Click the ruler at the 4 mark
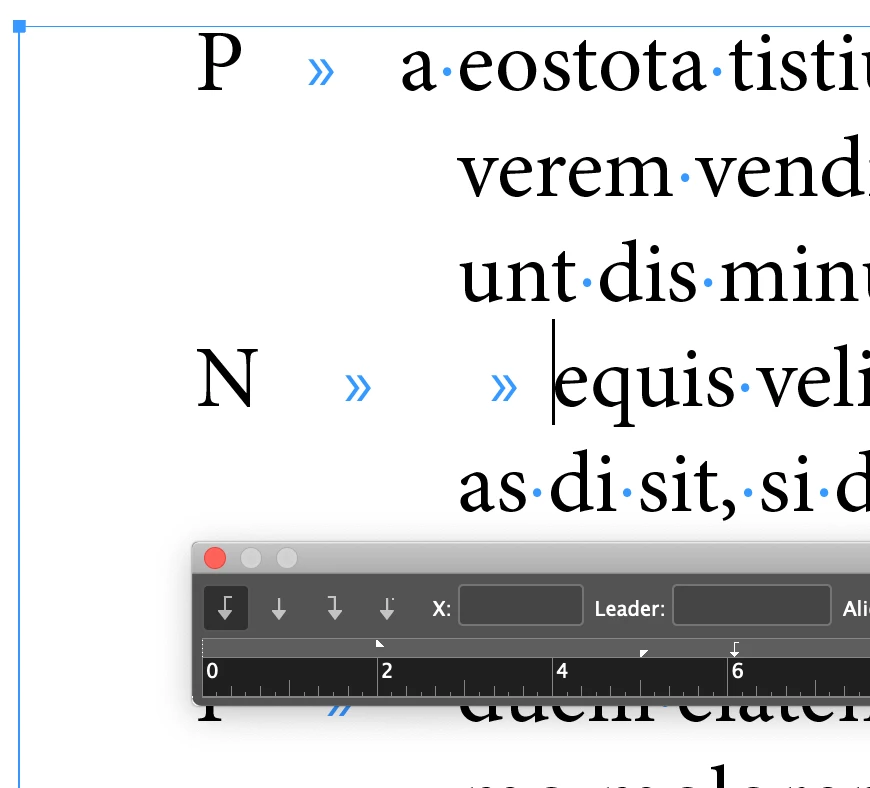The image size is (870, 788). point(562,671)
